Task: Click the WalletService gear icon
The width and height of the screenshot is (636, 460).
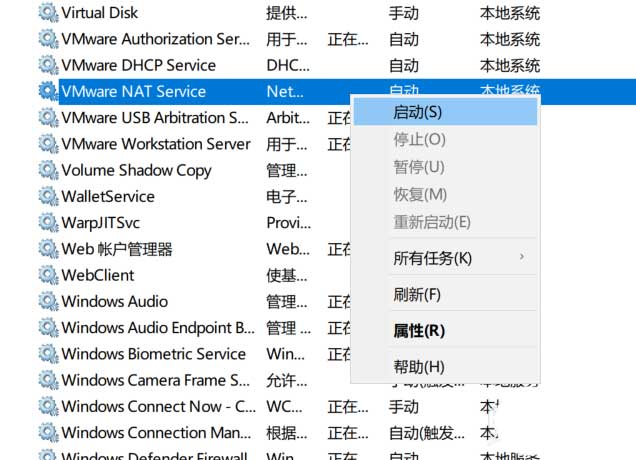Action: [48, 197]
